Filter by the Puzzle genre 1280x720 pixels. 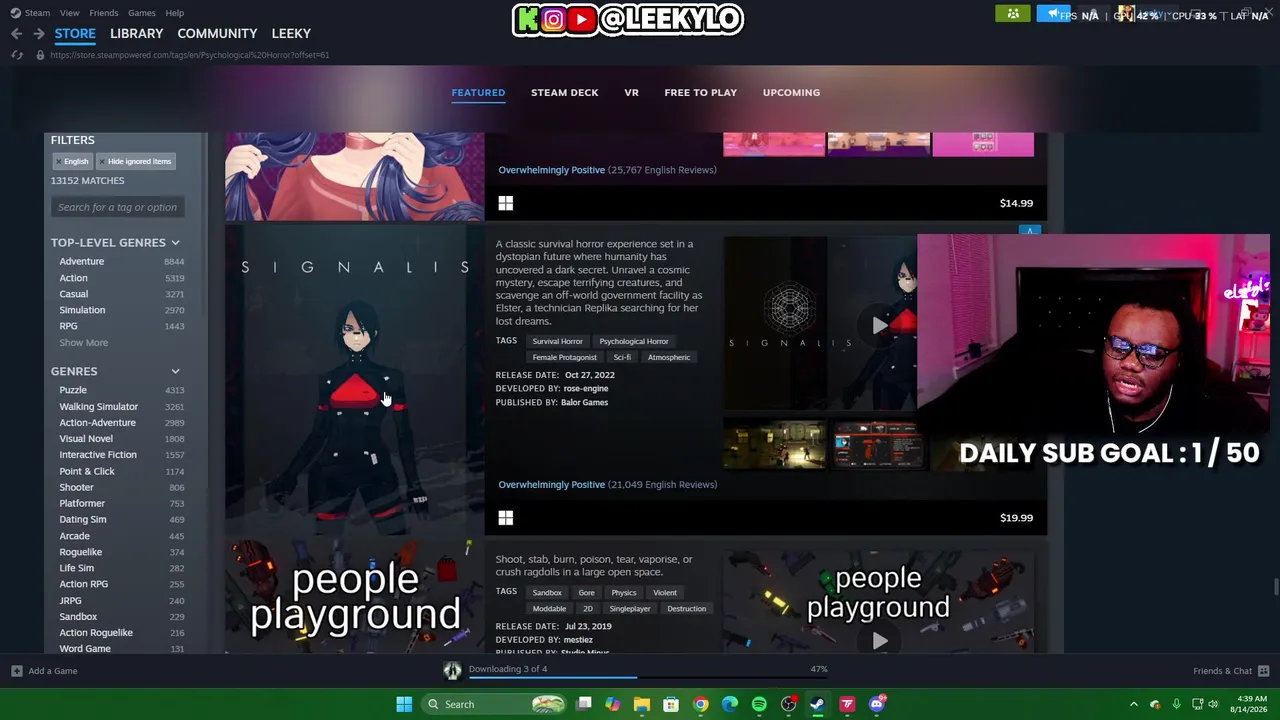(73, 390)
